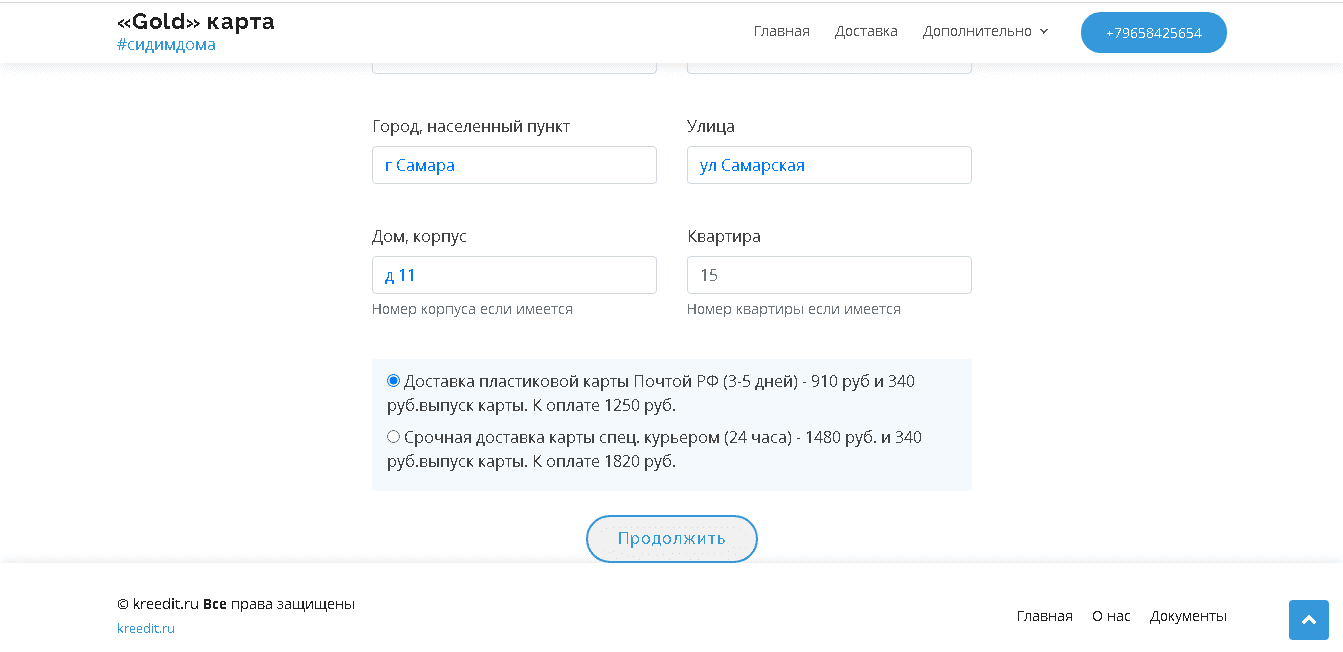
Task: Open Документы from the footer
Action: 1188,616
